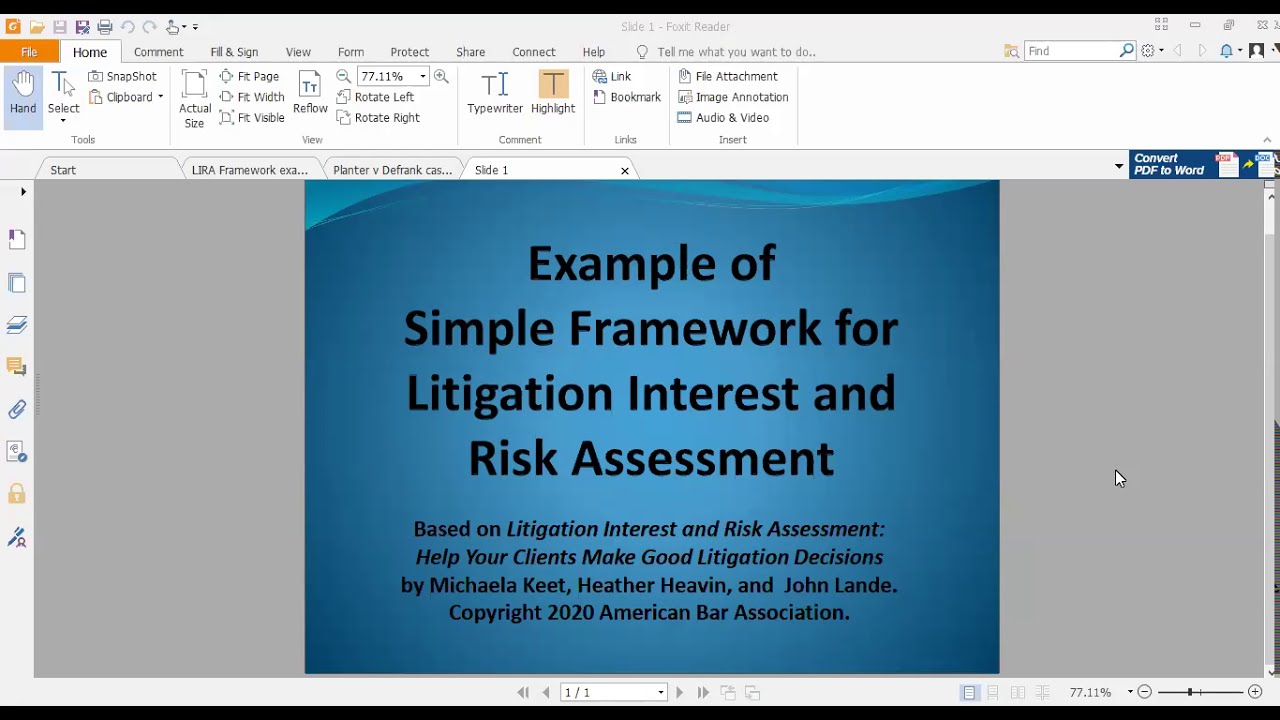This screenshot has height=720, width=1280.
Task: Click the Find search field
Action: (1071, 51)
